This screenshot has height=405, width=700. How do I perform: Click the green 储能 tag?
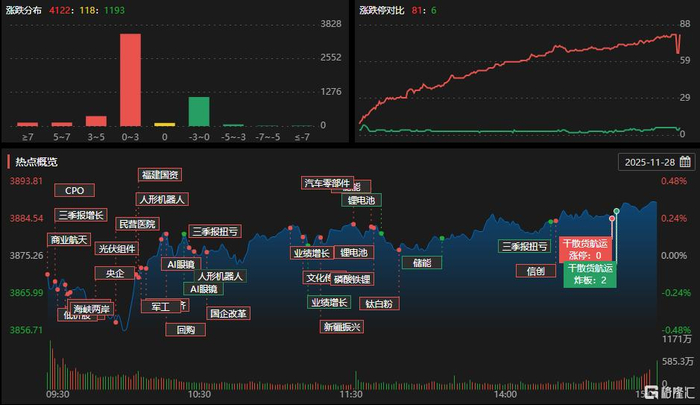pyautogui.click(x=422, y=263)
